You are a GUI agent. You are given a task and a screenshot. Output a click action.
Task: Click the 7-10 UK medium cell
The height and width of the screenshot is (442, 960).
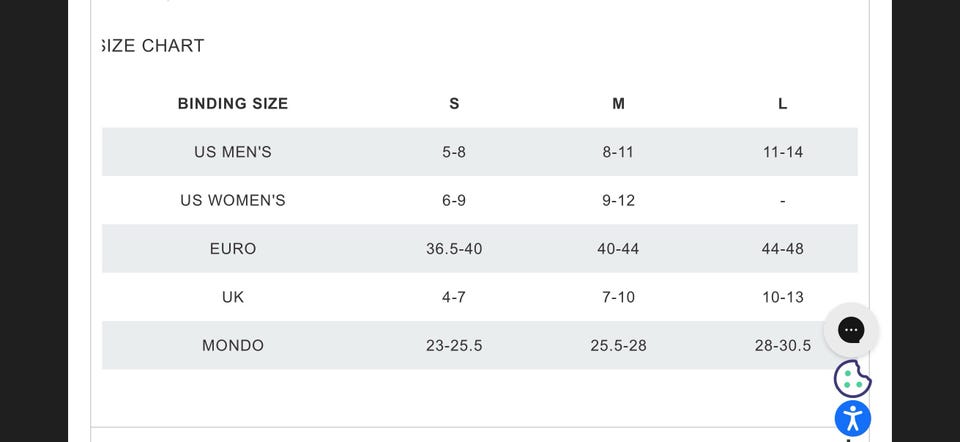(x=618, y=297)
